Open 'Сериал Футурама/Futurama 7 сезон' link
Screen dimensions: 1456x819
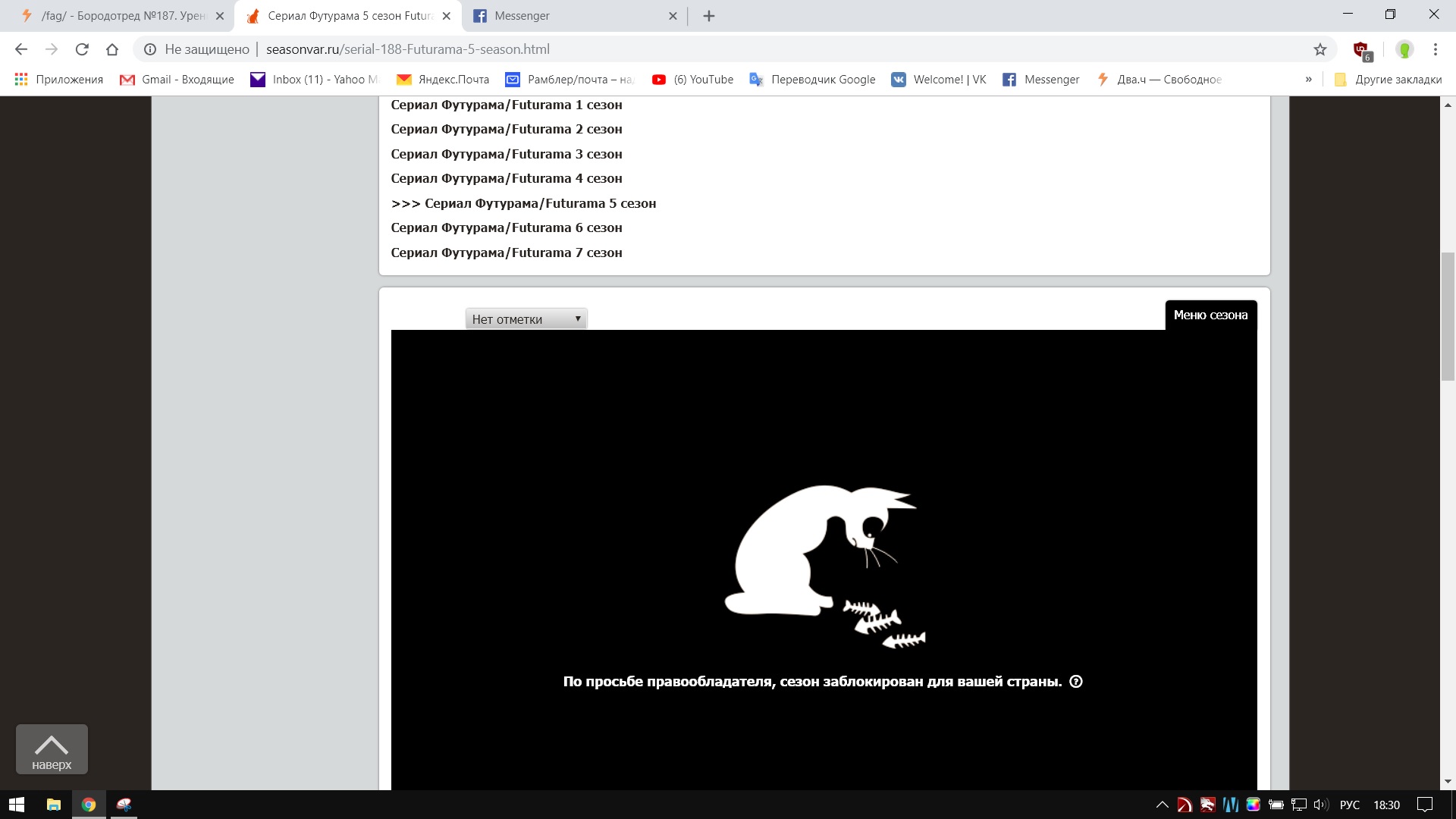point(507,253)
